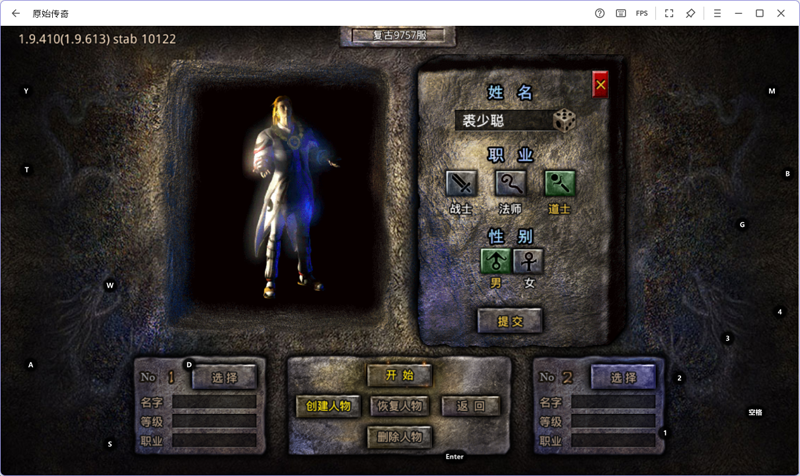This screenshot has width=800, height=476.
Task: Click the Y key mapping marker
Action: [x=26, y=91]
